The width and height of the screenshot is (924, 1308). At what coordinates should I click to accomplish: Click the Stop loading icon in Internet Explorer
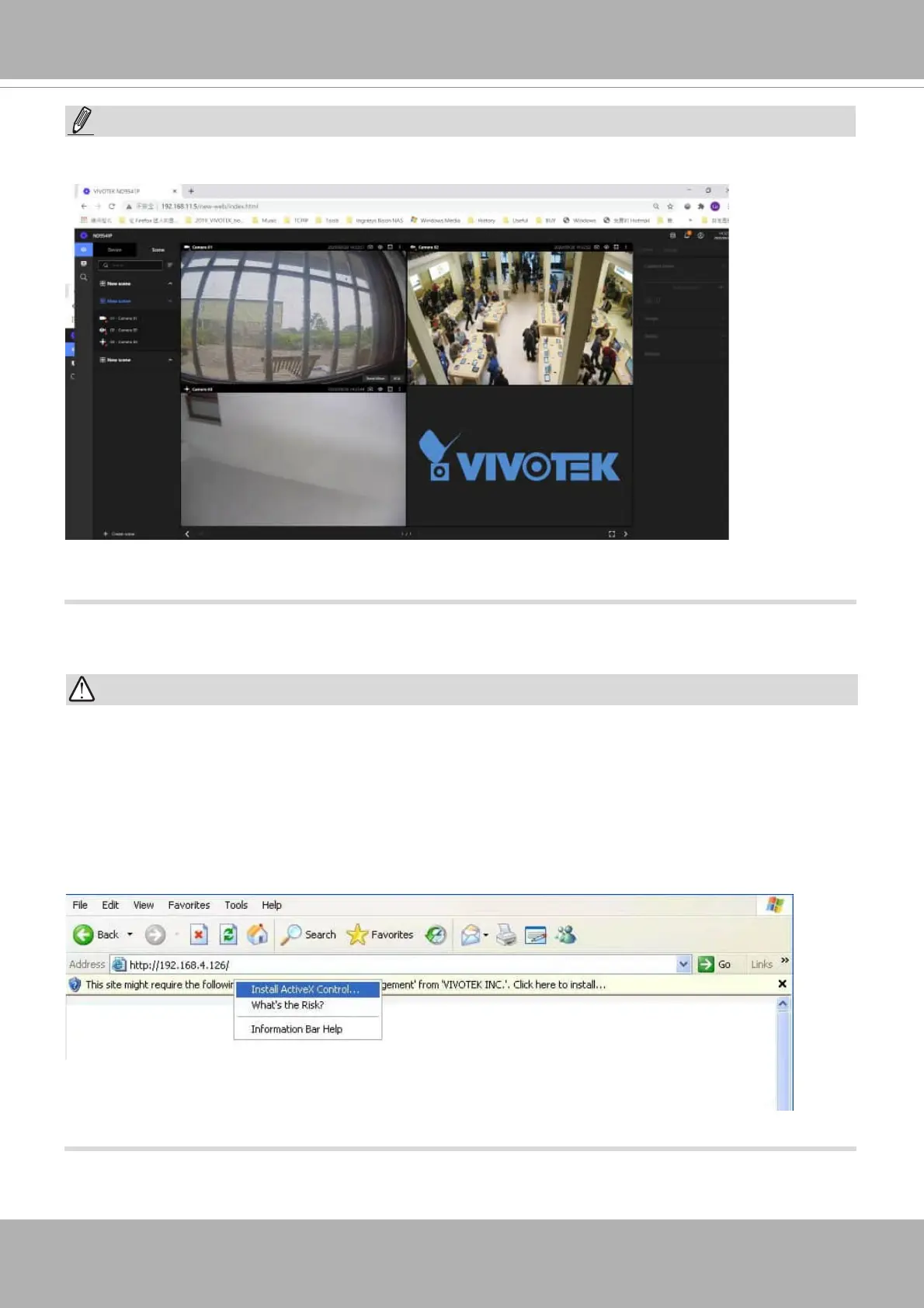click(199, 934)
